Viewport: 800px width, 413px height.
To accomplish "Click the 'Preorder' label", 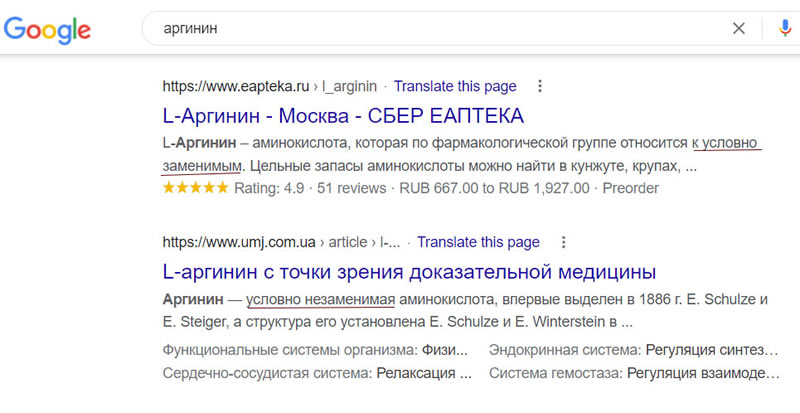I will [x=631, y=188].
